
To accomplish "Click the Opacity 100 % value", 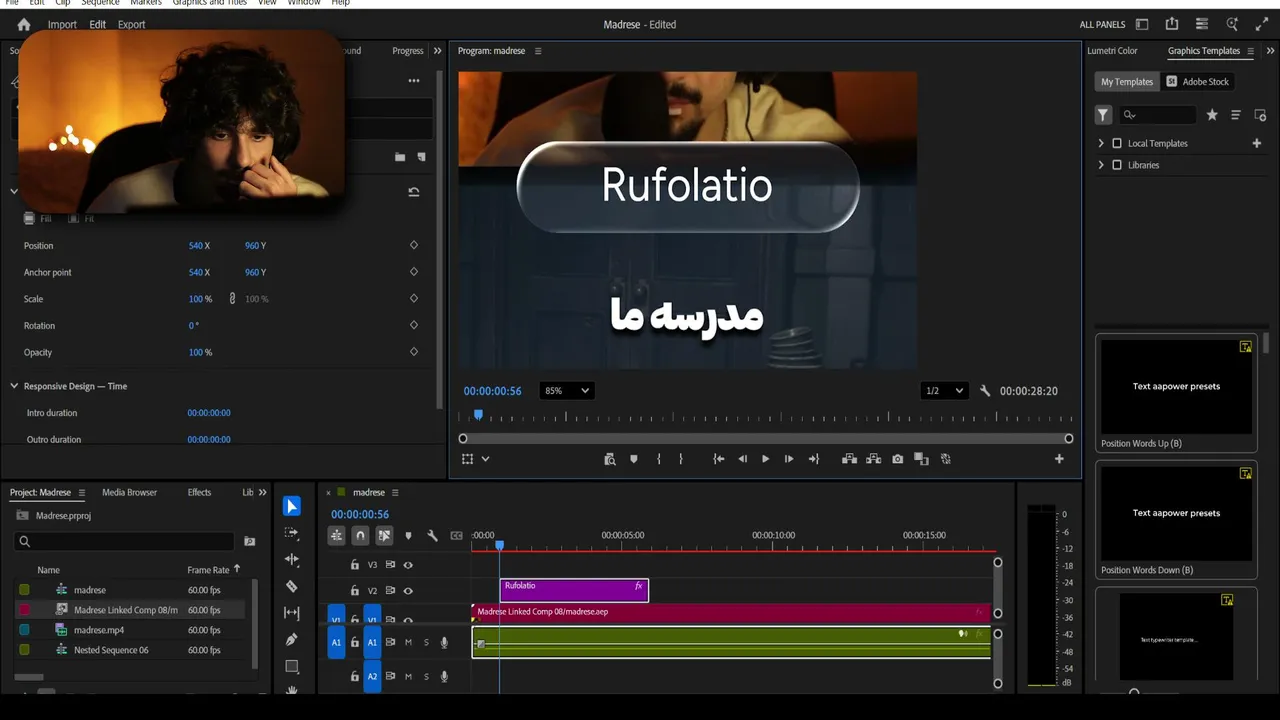I will (200, 352).
